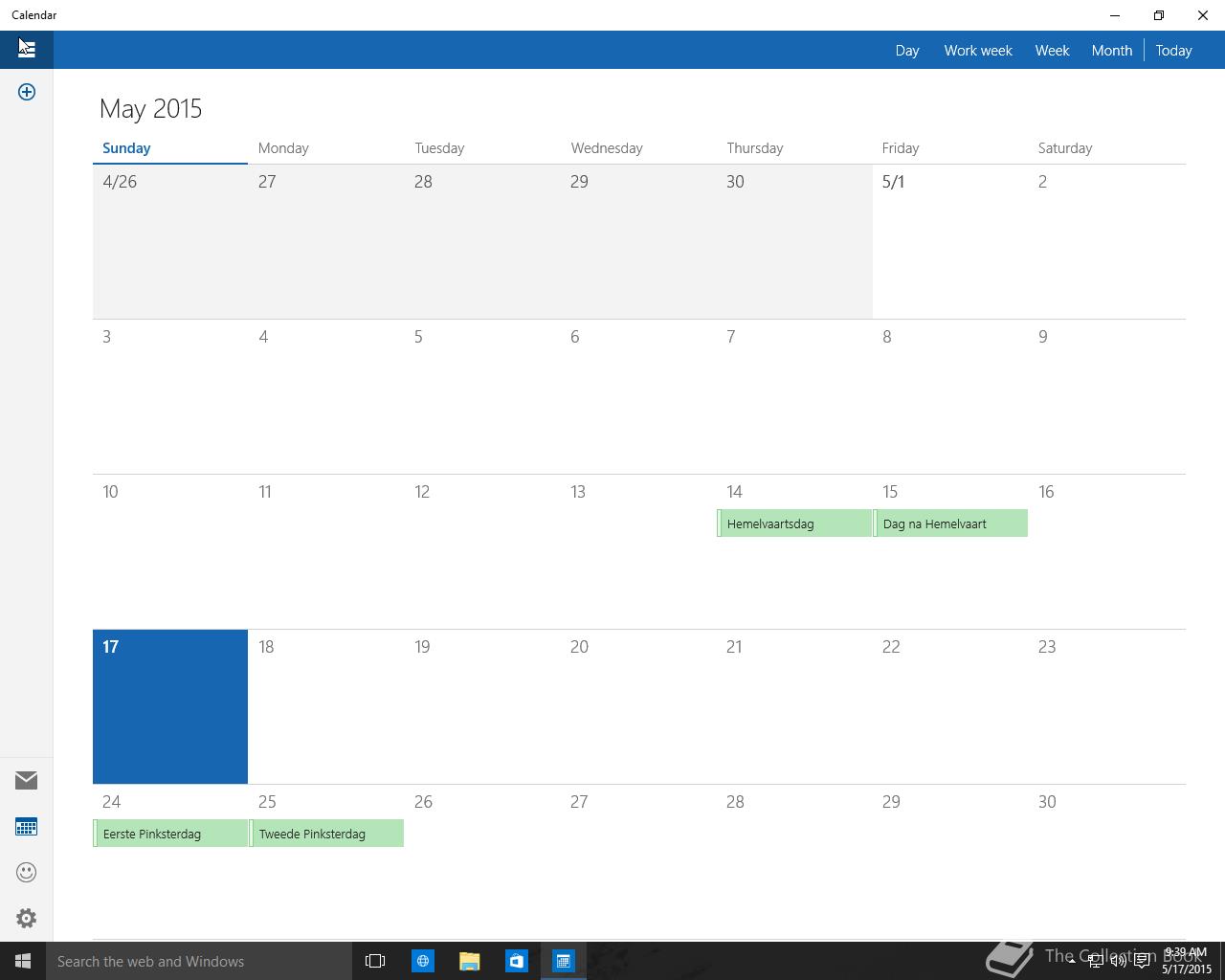This screenshot has width=1225, height=980.
Task: Switch to Day view
Action: tap(907, 50)
